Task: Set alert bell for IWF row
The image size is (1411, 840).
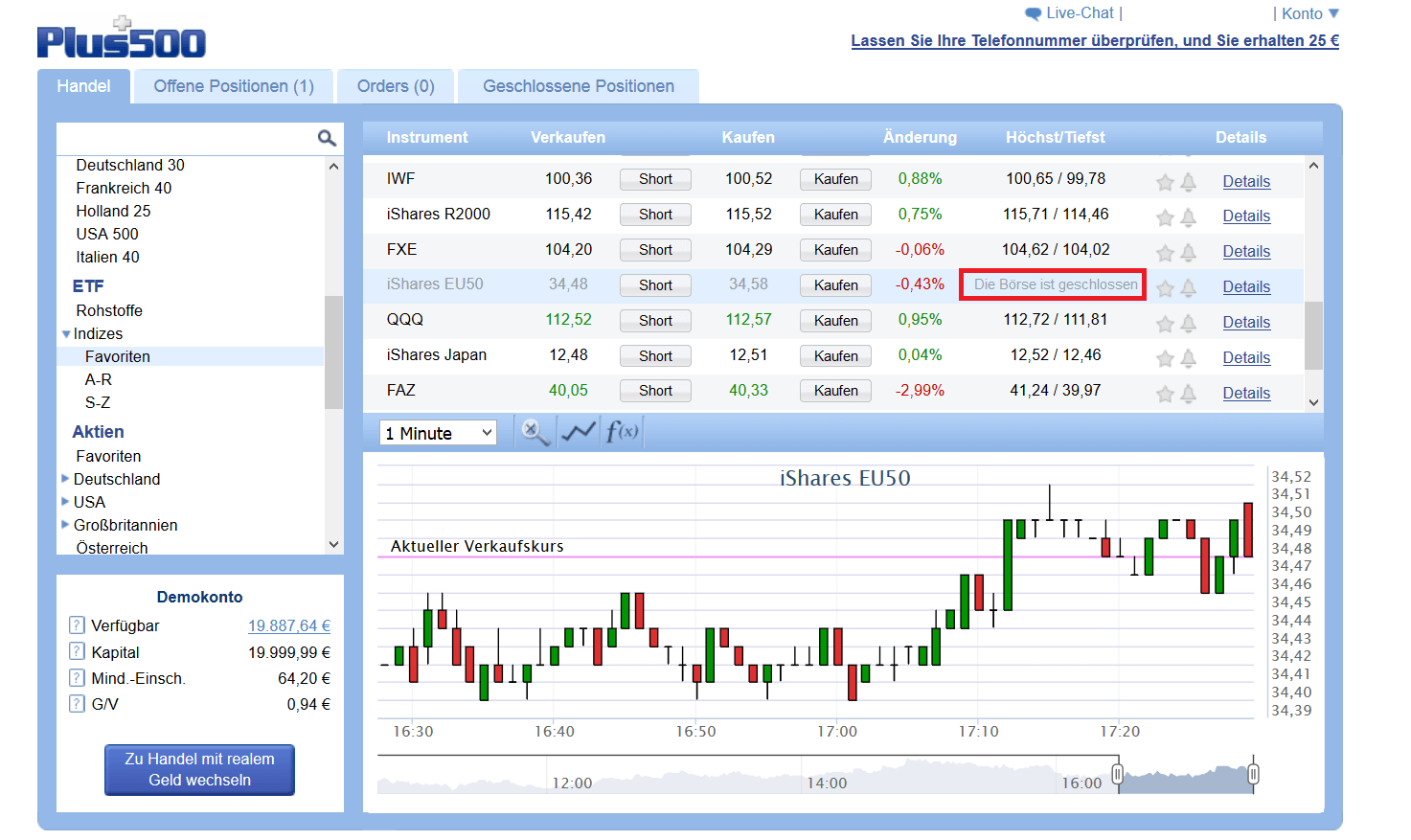Action: (x=1188, y=182)
